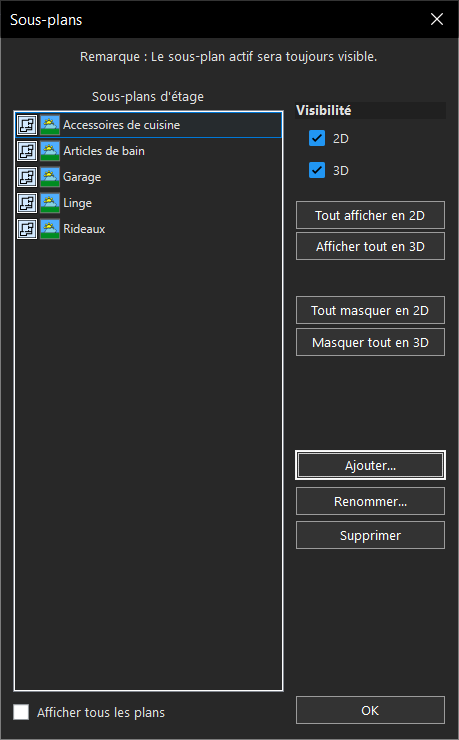Click 2D plan icon beside Articles de bain

tap(27, 151)
